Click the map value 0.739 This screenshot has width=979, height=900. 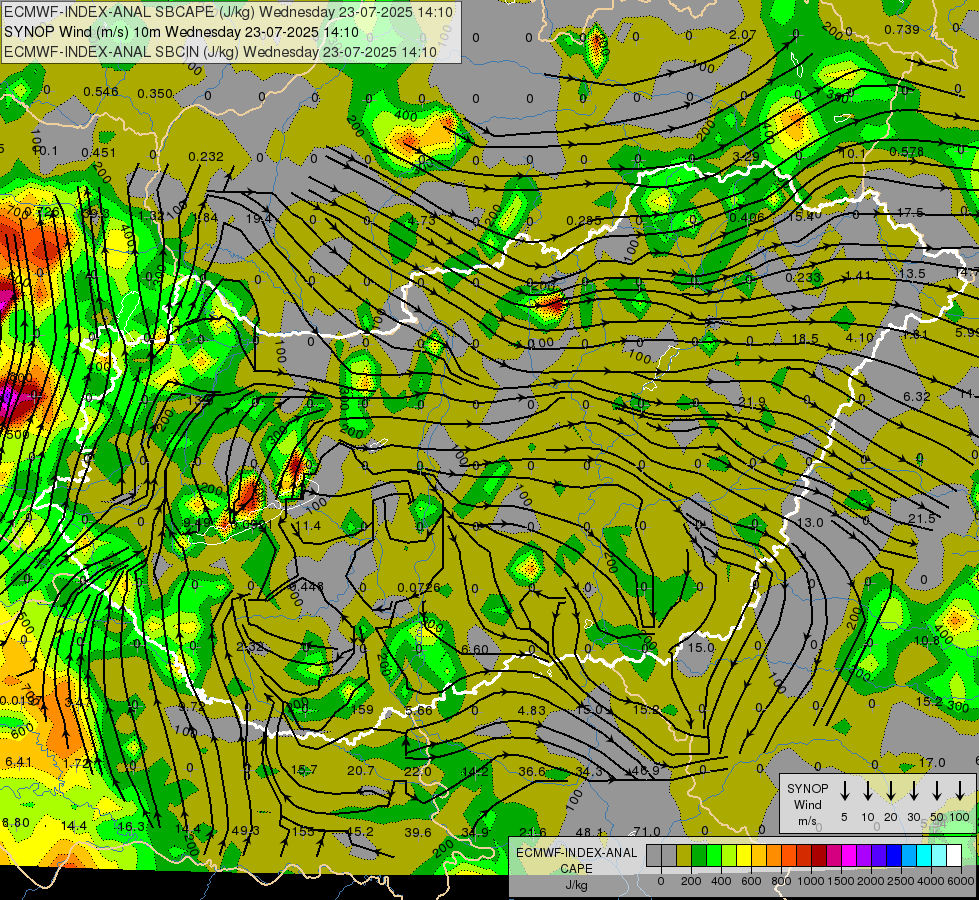click(x=902, y=29)
